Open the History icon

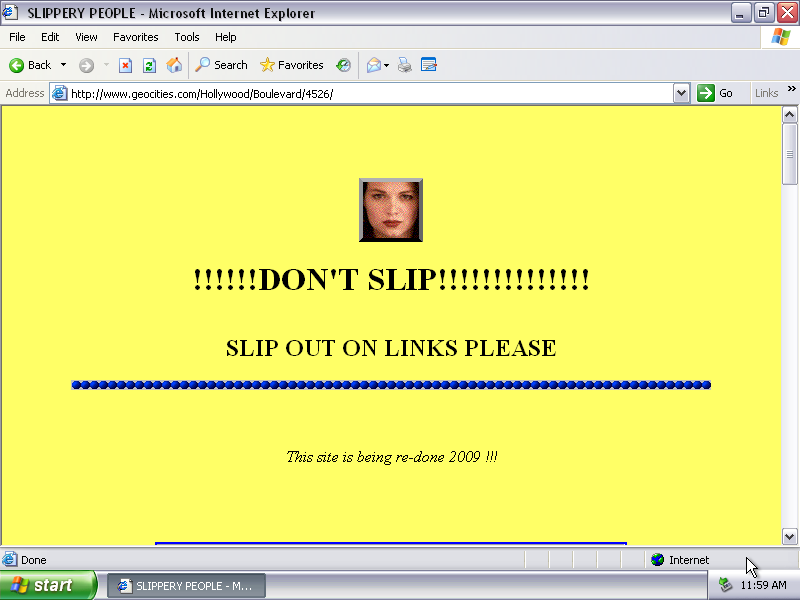pyautogui.click(x=343, y=65)
